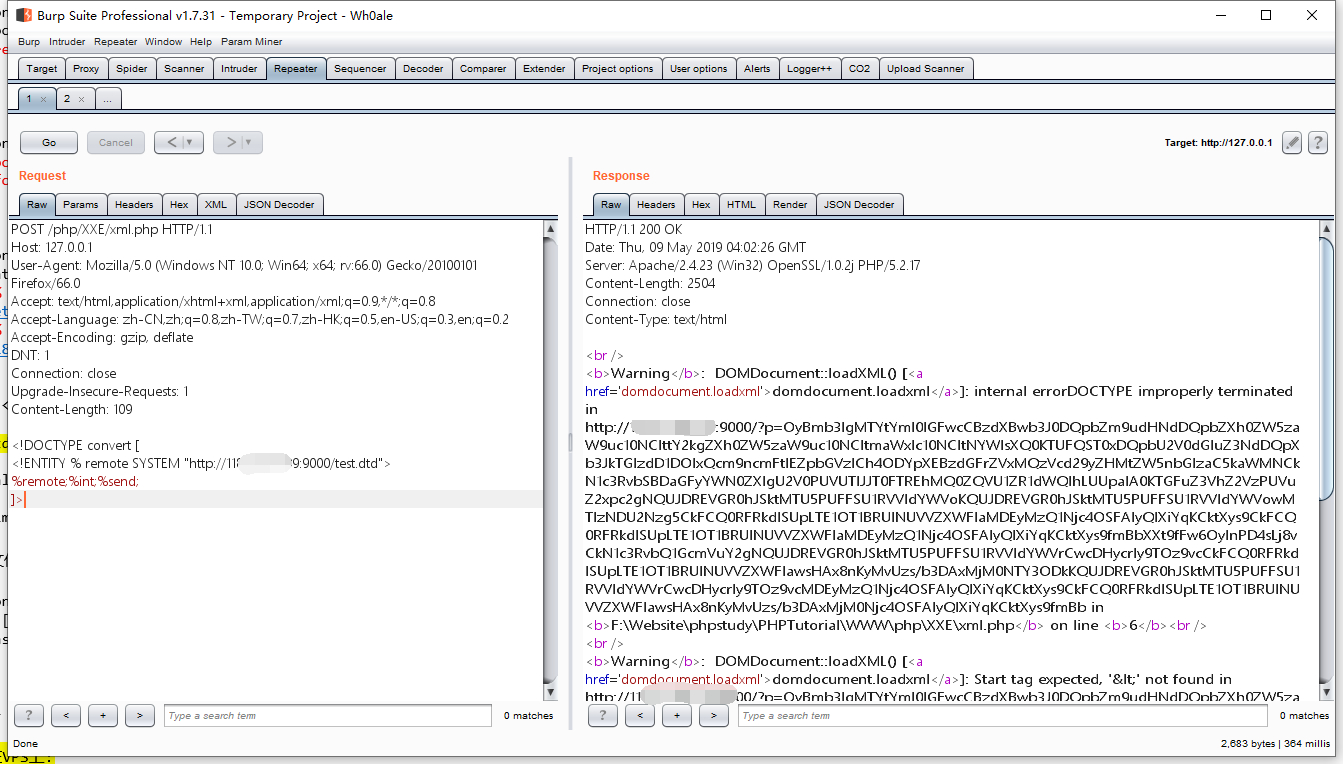Open the Intruder menu

[x=67, y=42]
